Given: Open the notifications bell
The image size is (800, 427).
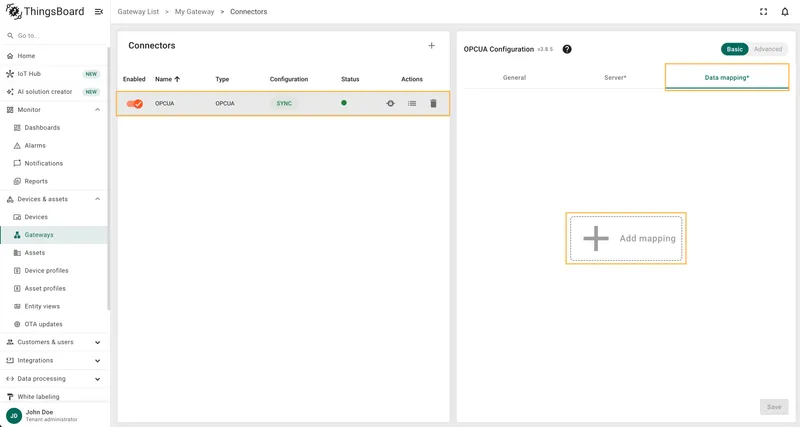Looking at the screenshot, I should coord(785,12).
